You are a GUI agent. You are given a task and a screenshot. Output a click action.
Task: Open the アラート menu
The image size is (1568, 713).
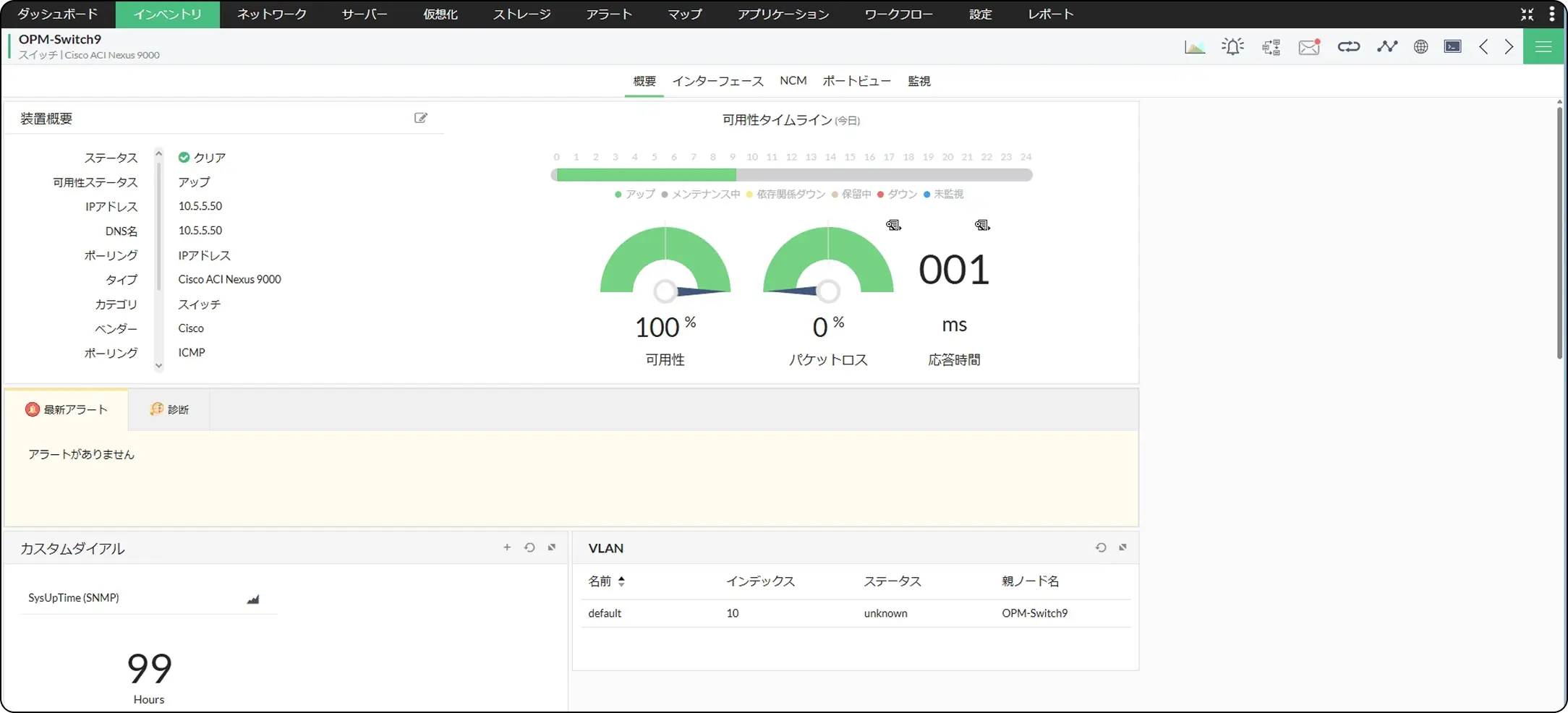pos(609,14)
